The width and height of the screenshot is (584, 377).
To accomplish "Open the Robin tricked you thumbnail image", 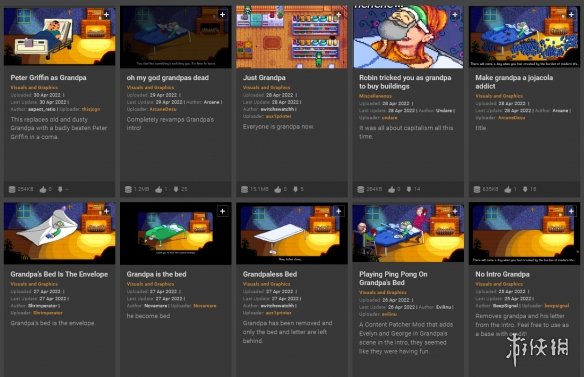I will [408, 37].
